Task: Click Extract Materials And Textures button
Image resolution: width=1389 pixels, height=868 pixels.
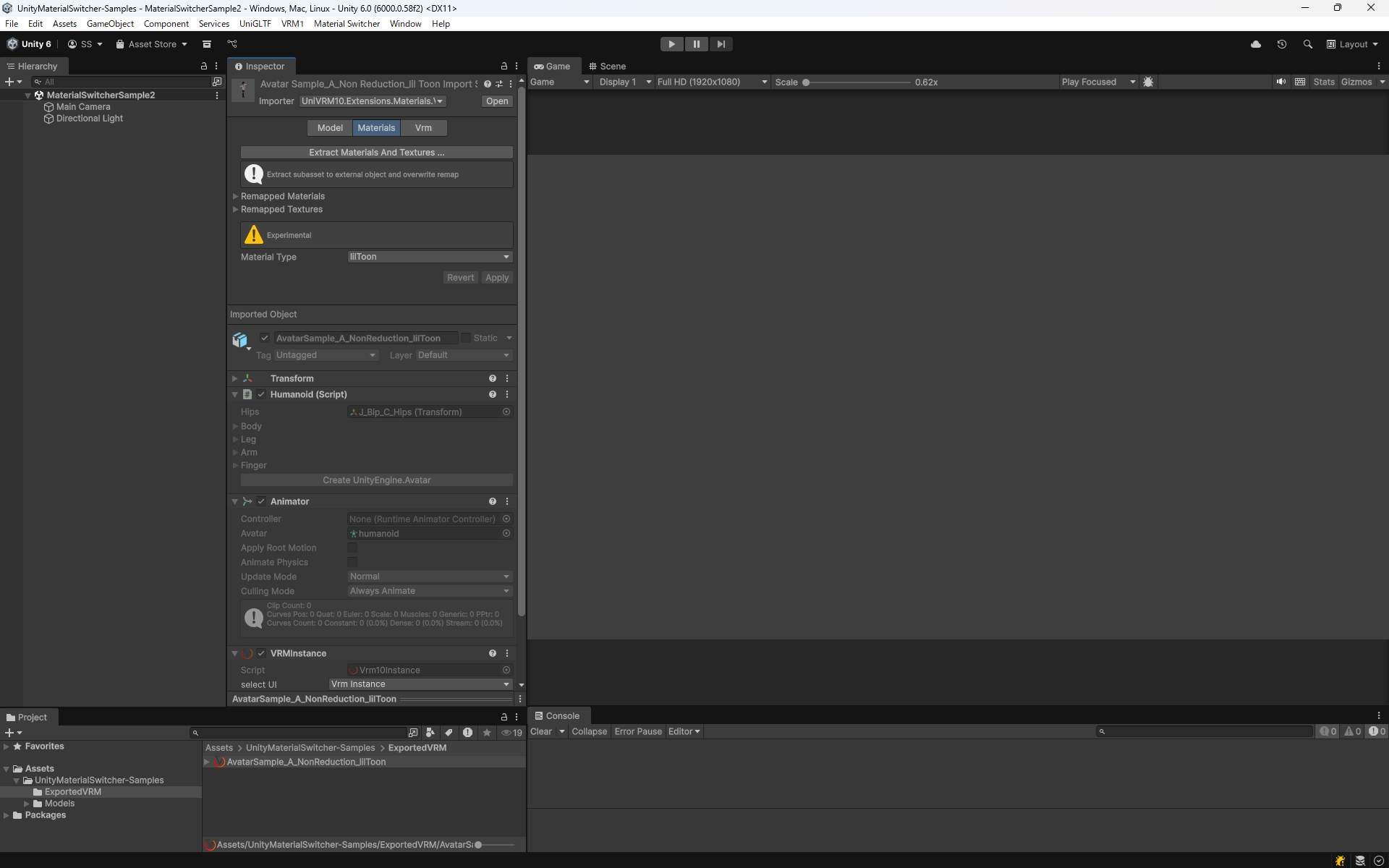Action: pos(376,153)
